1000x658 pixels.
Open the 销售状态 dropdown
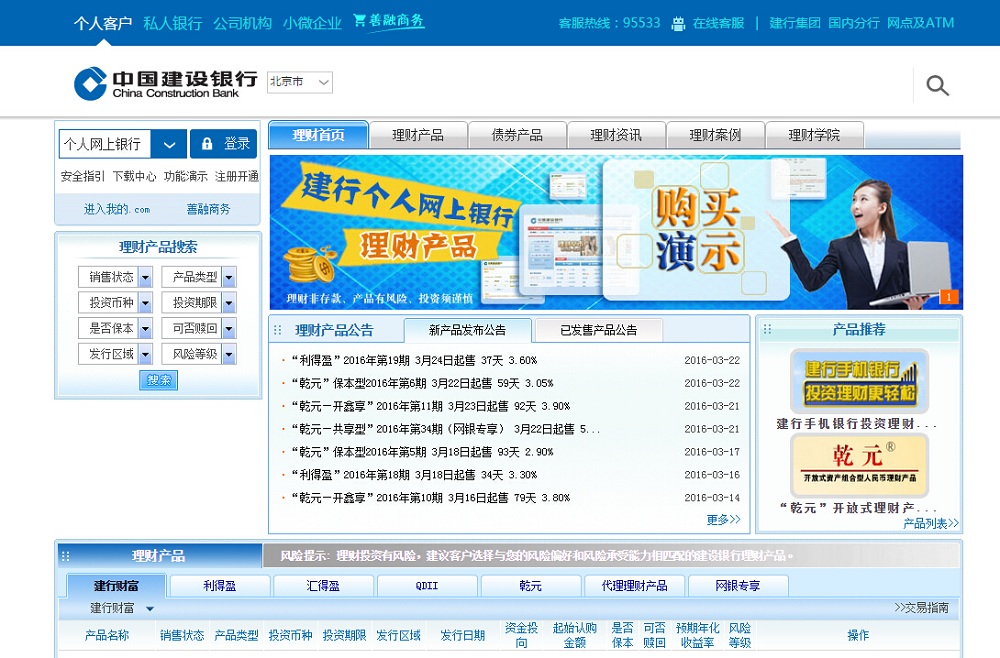click(x=115, y=277)
